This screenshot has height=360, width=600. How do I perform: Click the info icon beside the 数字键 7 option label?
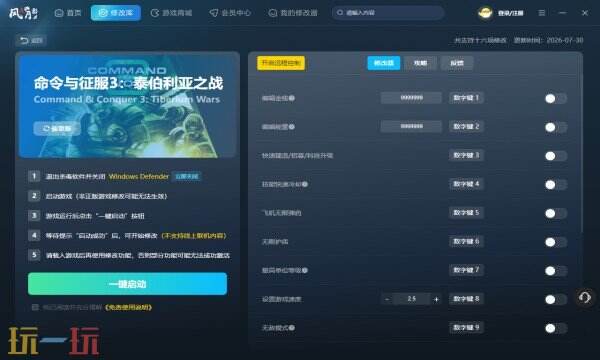(x=305, y=270)
